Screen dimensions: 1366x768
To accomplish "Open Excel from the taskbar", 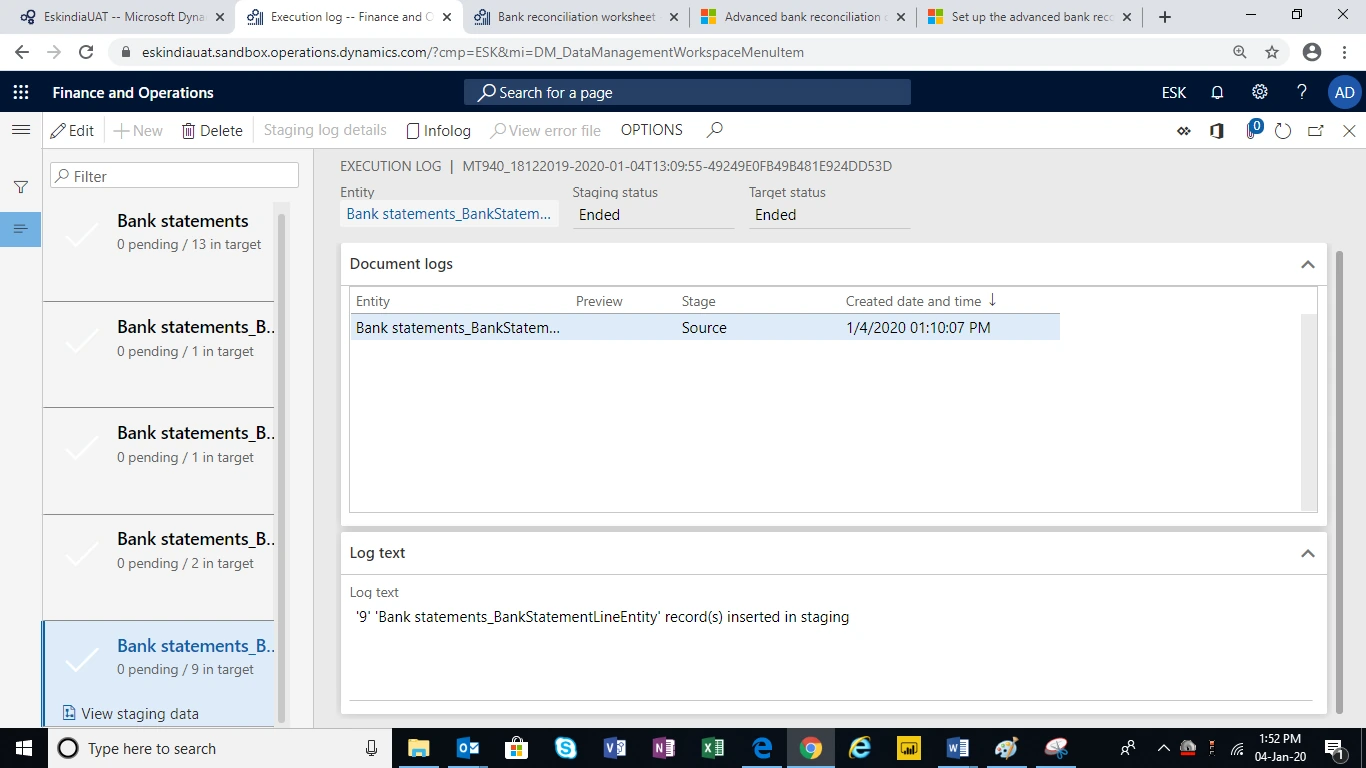I will coord(713,748).
